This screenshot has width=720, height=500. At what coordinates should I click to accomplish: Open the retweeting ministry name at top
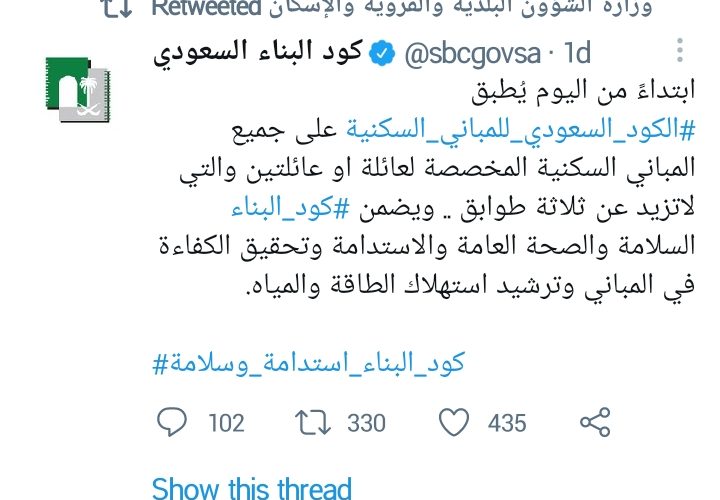click(x=460, y=8)
